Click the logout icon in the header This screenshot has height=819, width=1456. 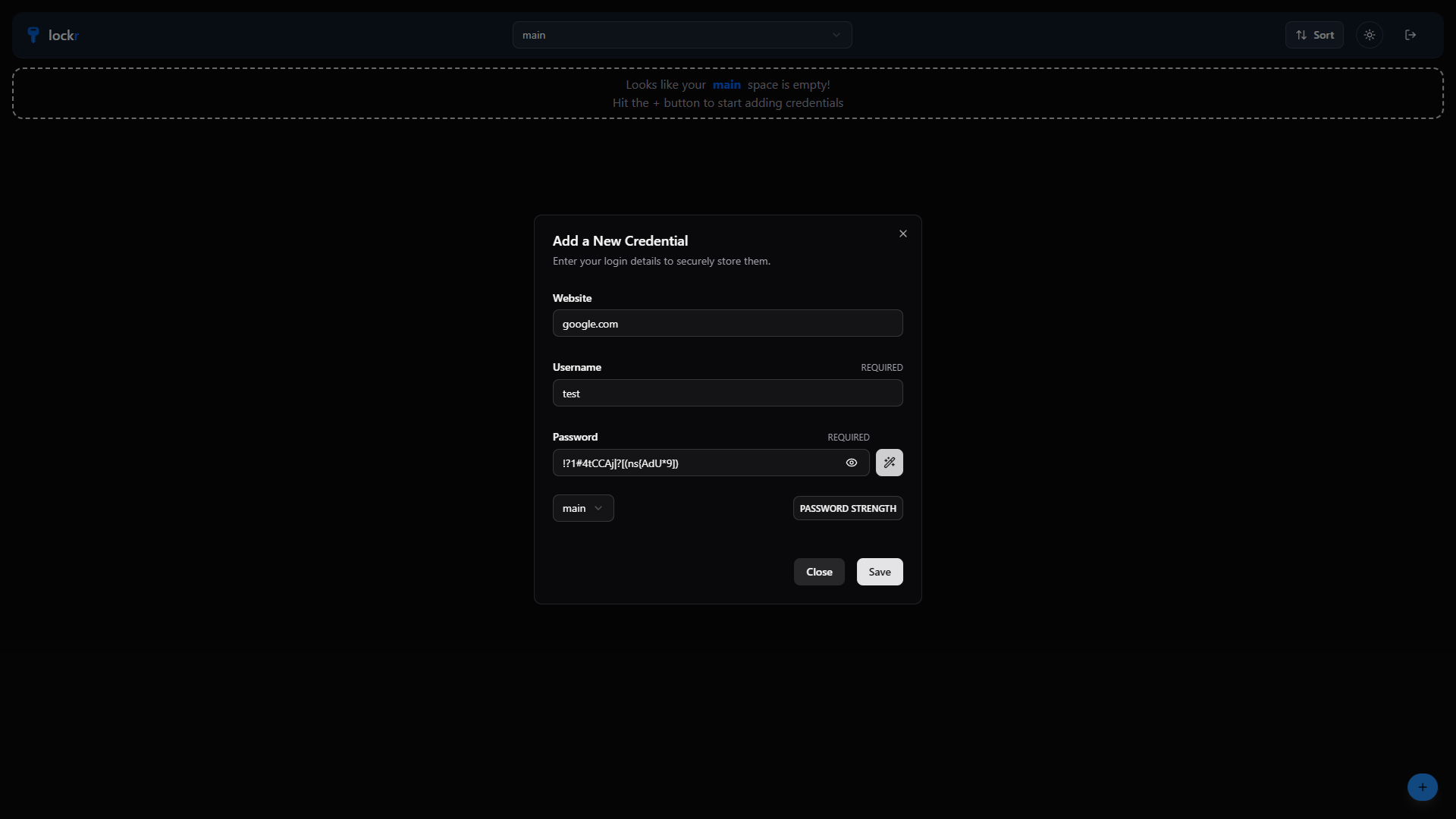1410,35
